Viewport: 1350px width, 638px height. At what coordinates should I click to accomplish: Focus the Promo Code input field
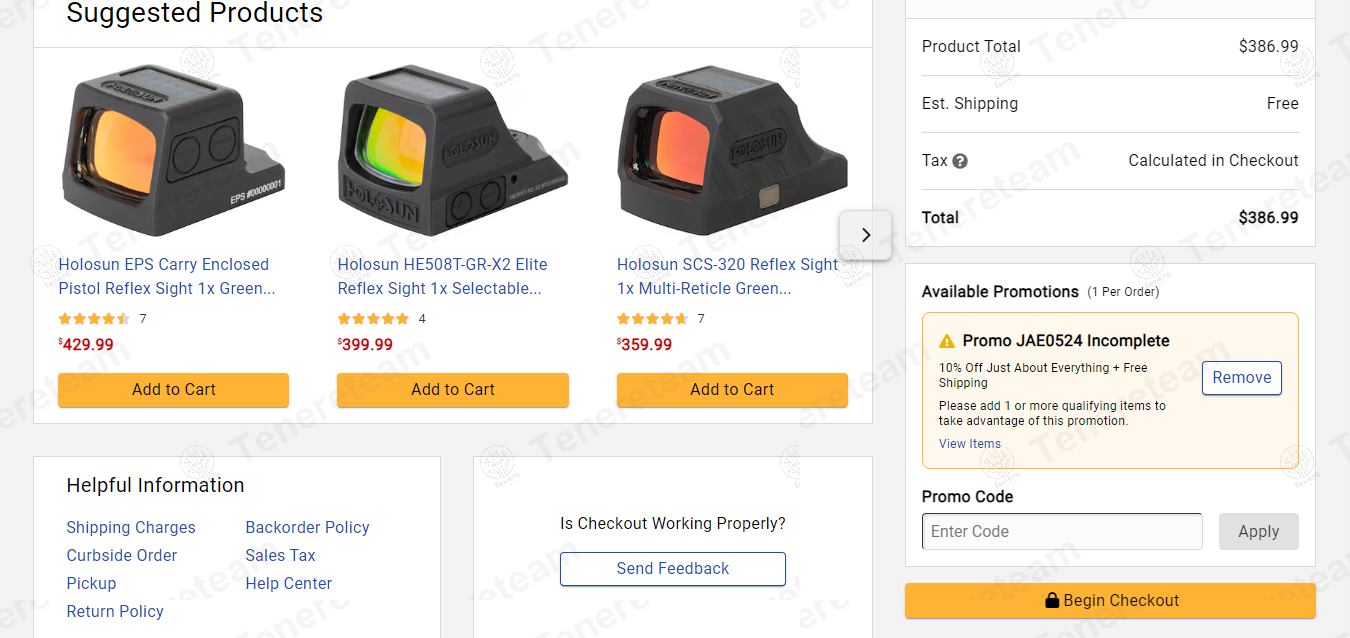tap(1062, 532)
